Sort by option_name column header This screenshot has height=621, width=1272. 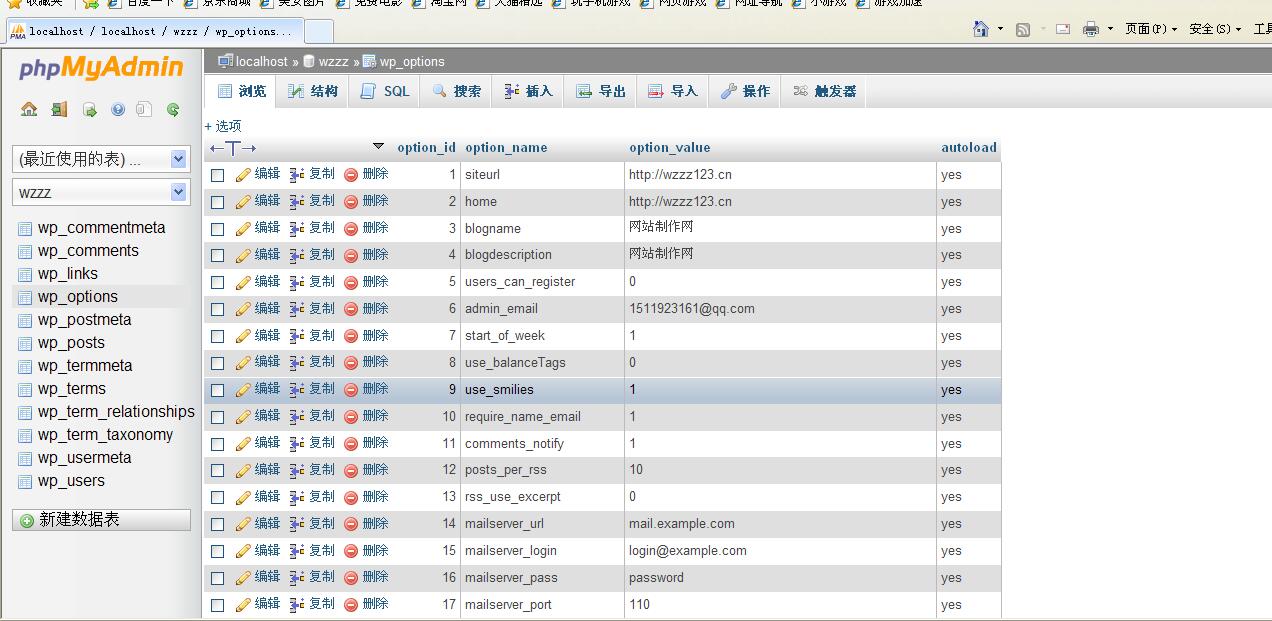(506, 147)
